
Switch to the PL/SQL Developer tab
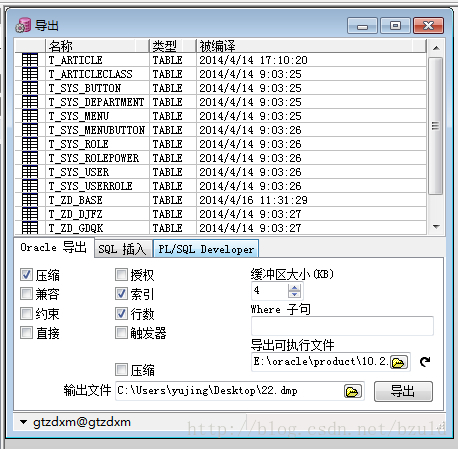coord(206,249)
